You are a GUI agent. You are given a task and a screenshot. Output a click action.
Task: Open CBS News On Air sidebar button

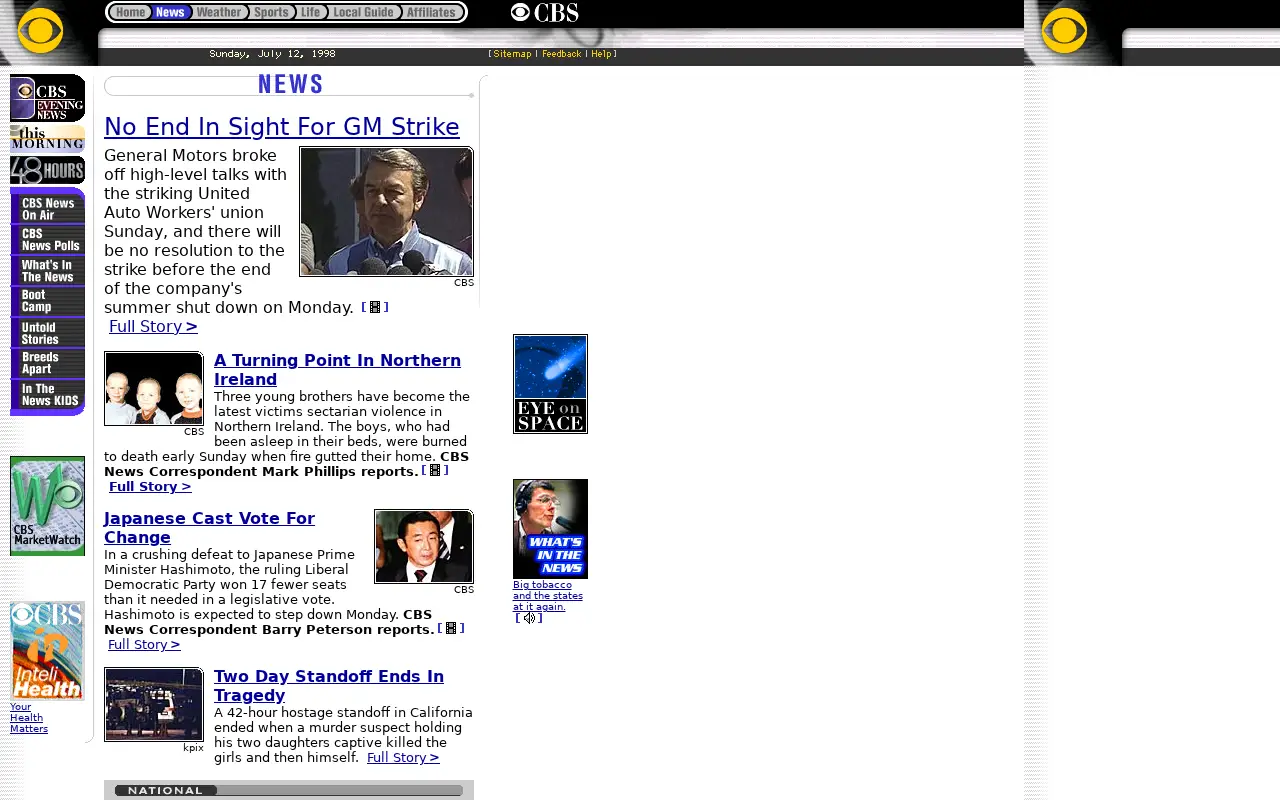pyautogui.click(x=48, y=209)
